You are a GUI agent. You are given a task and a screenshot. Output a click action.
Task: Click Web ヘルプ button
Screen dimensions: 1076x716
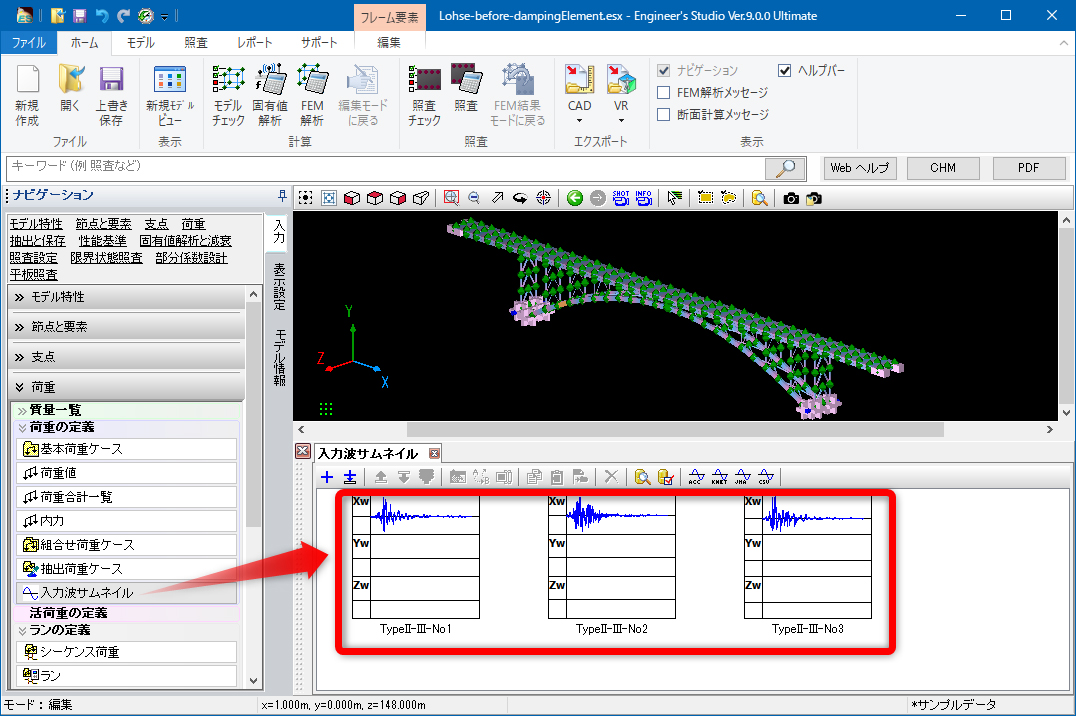pos(859,168)
